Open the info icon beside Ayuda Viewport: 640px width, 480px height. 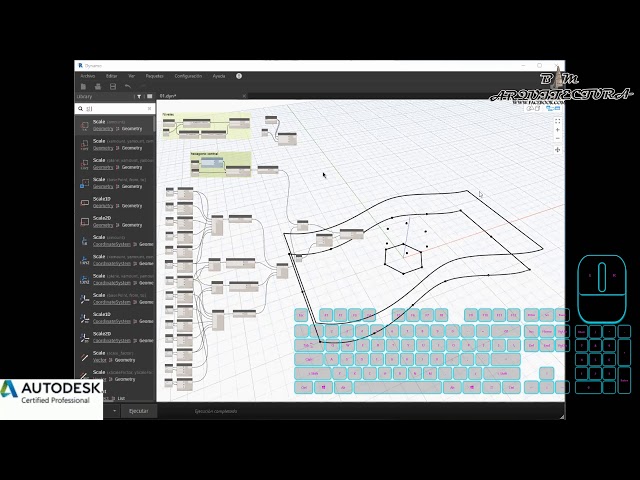[239, 76]
